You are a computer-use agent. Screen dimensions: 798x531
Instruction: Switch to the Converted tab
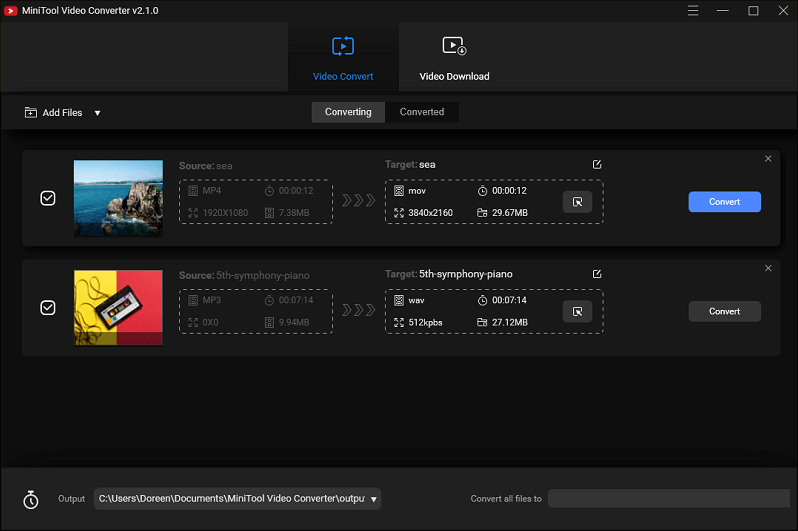point(421,112)
